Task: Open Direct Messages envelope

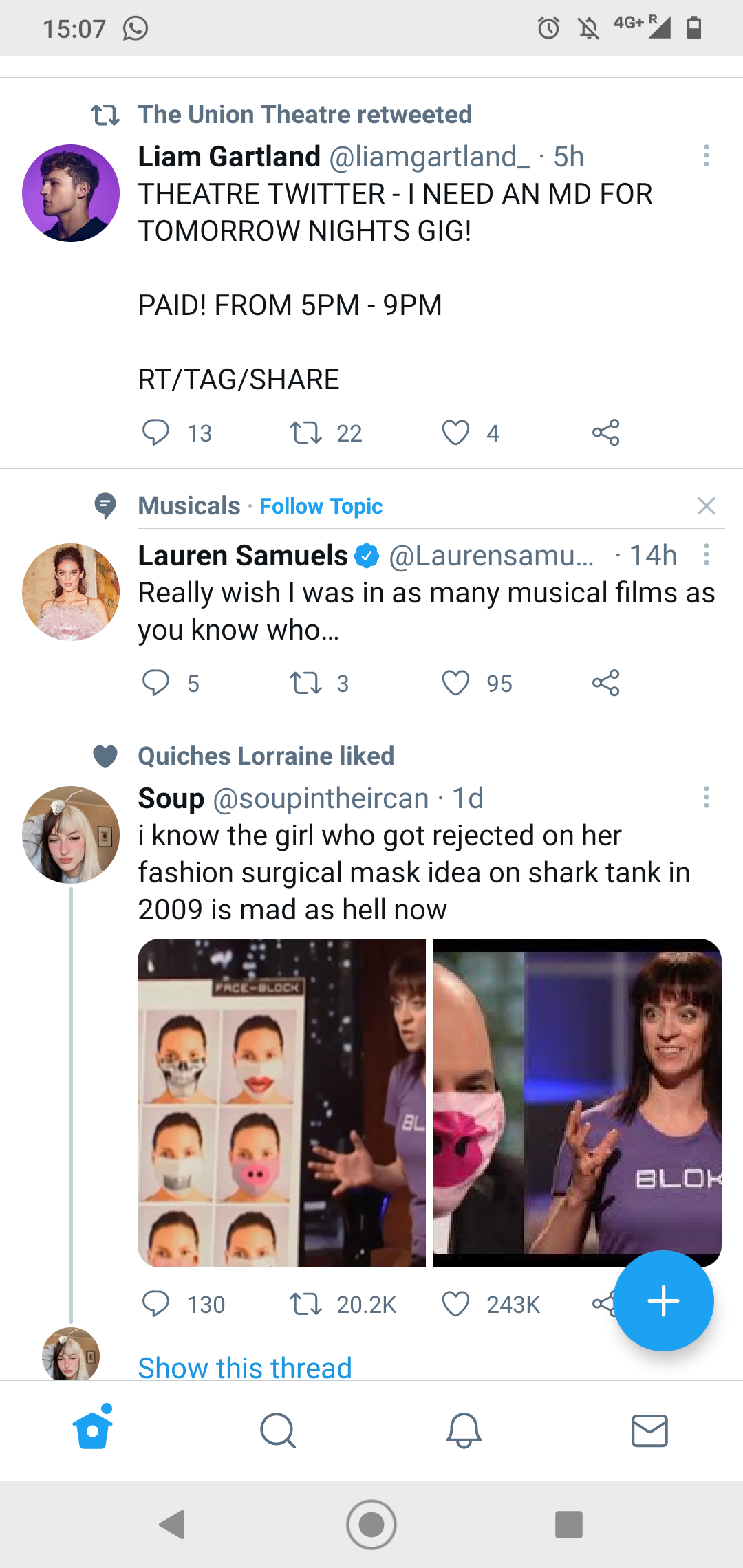Action: [x=649, y=1431]
